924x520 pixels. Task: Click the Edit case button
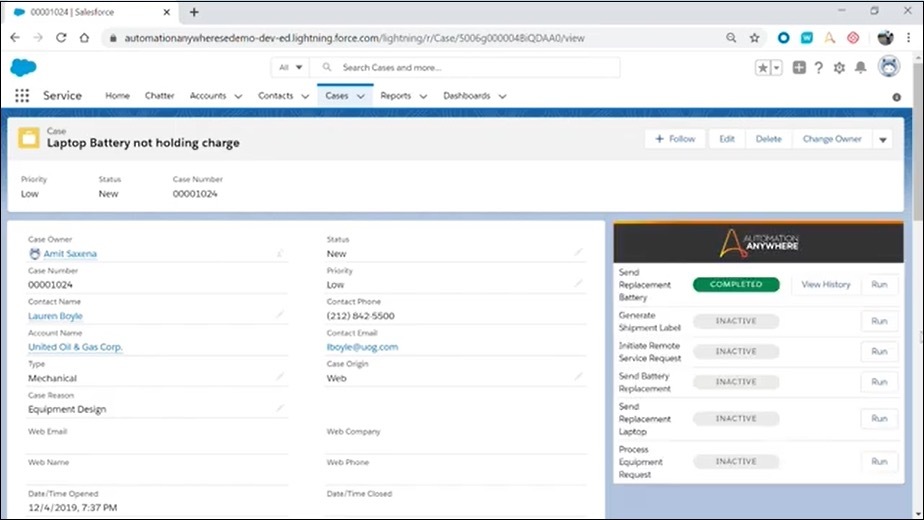[x=727, y=139]
